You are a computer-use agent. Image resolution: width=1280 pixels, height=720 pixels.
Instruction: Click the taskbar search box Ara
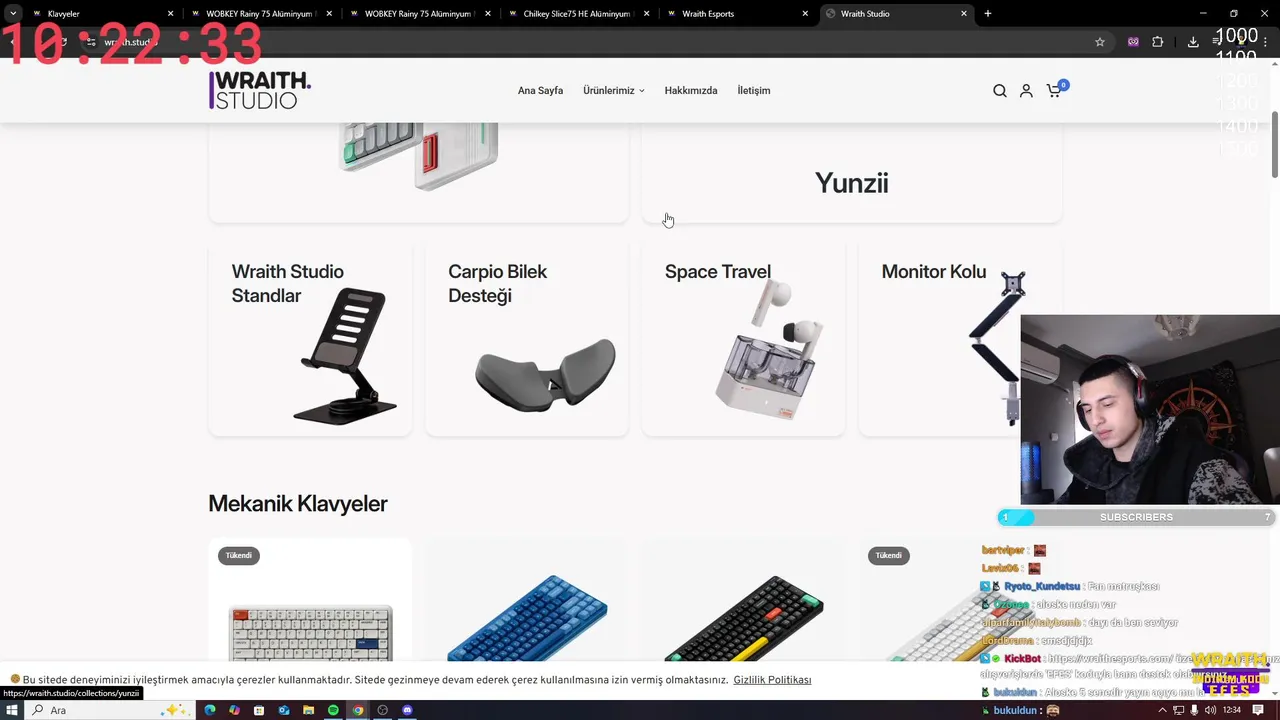[x=108, y=710]
